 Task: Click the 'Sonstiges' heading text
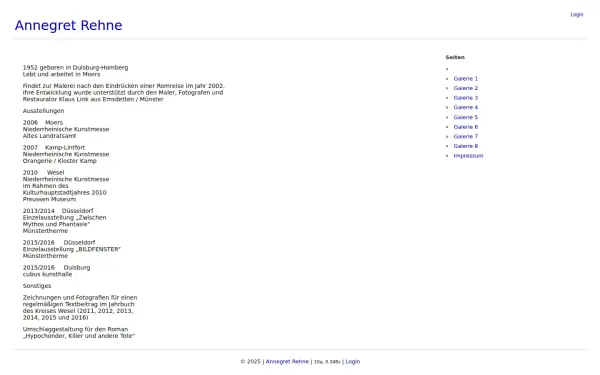click(37, 286)
